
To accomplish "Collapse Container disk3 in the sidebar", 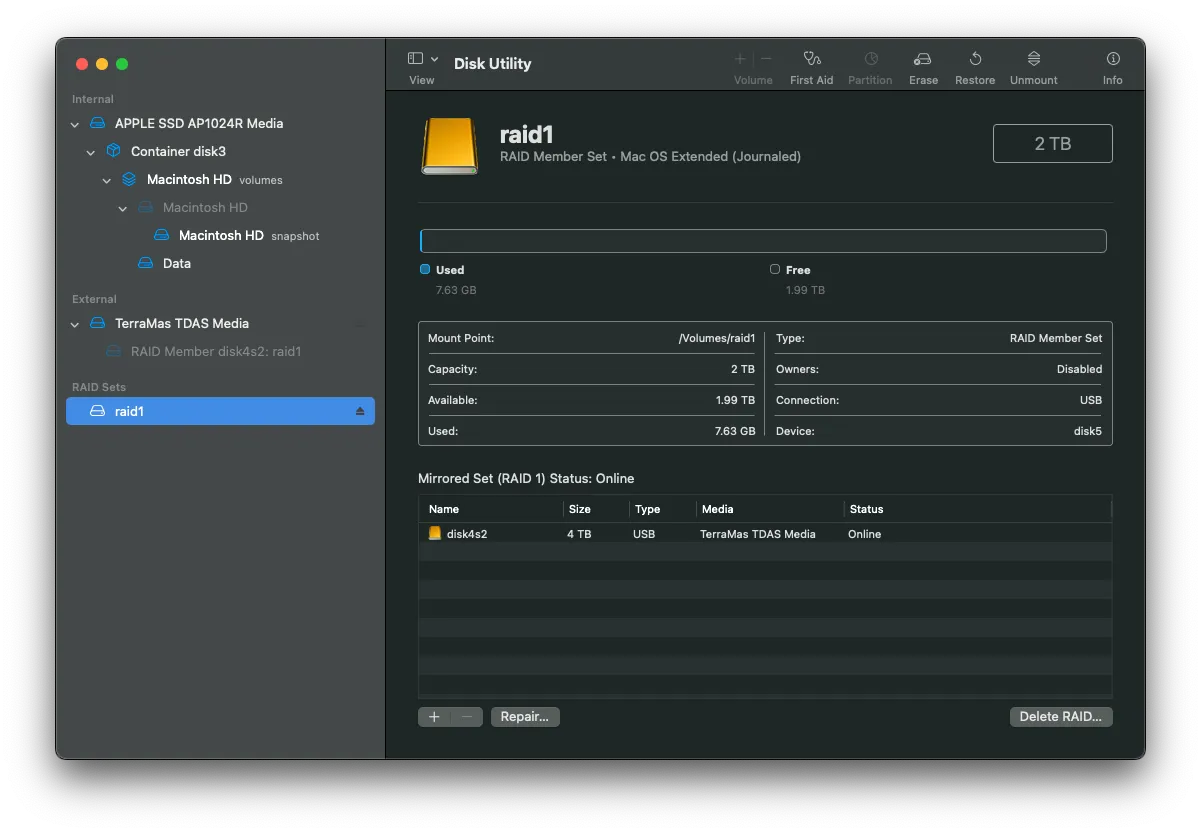I will point(91,152).
